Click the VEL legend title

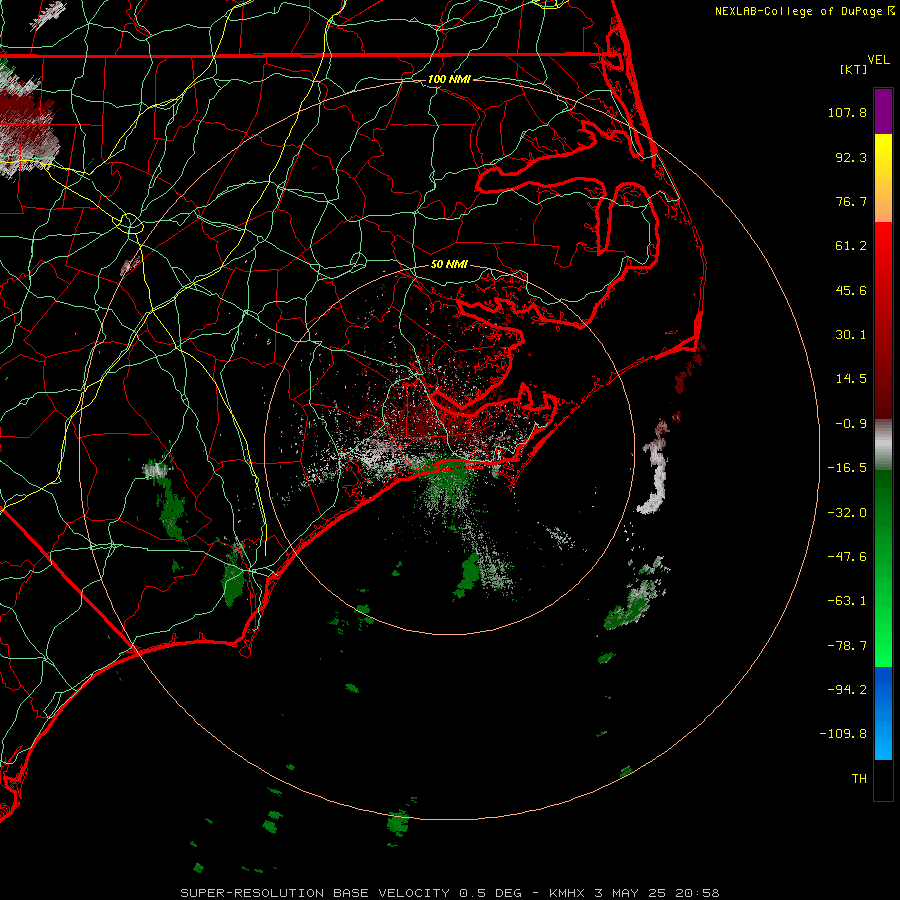[x=878, y=60]
